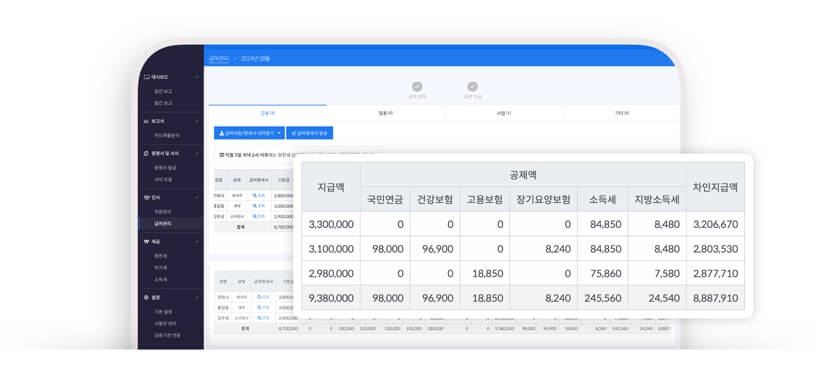The image size is (819, 390).
Task: Click the 차인지급액 total cell 8,887,910
Action: (715, 298)
